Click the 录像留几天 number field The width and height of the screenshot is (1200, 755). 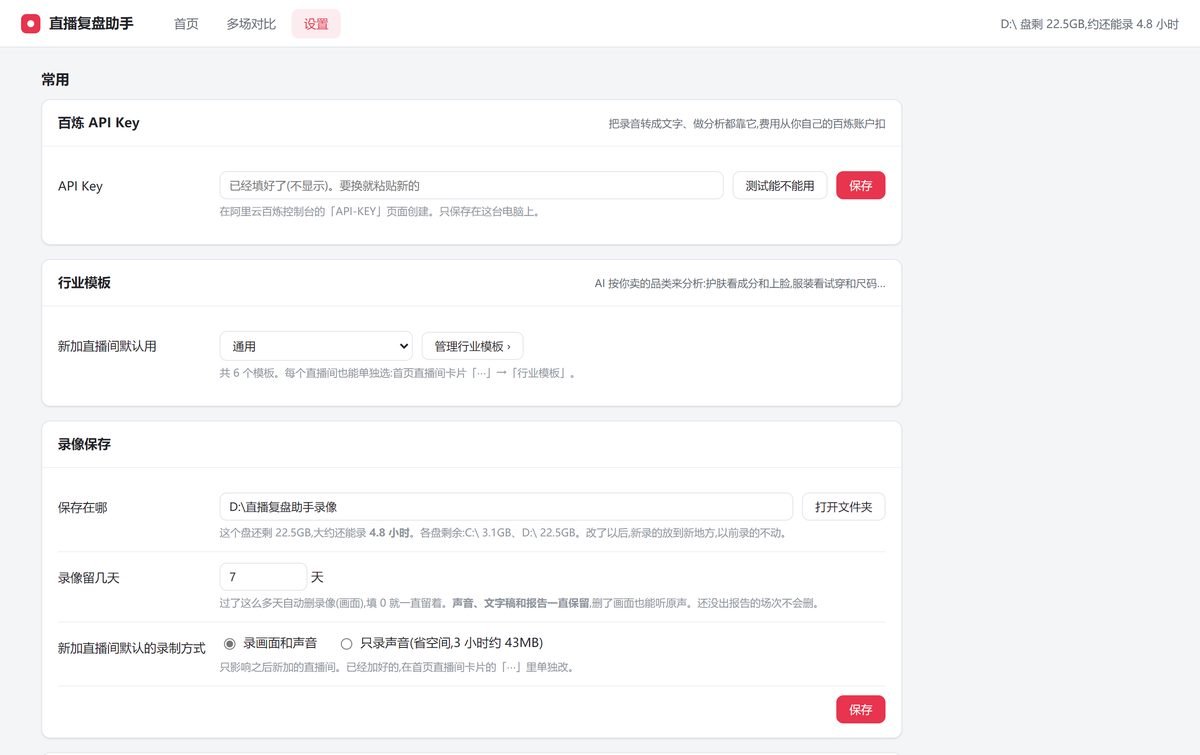click(x=263, y=577)
